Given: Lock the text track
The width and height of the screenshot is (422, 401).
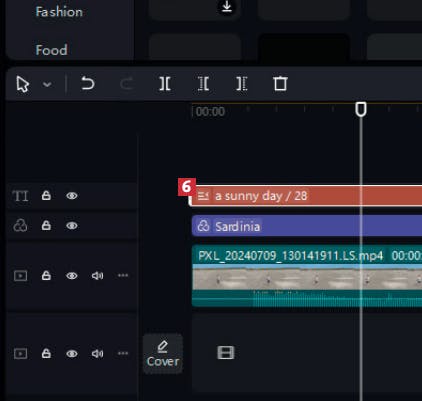Looking at the screenshot, I should (x=46, y=195).
